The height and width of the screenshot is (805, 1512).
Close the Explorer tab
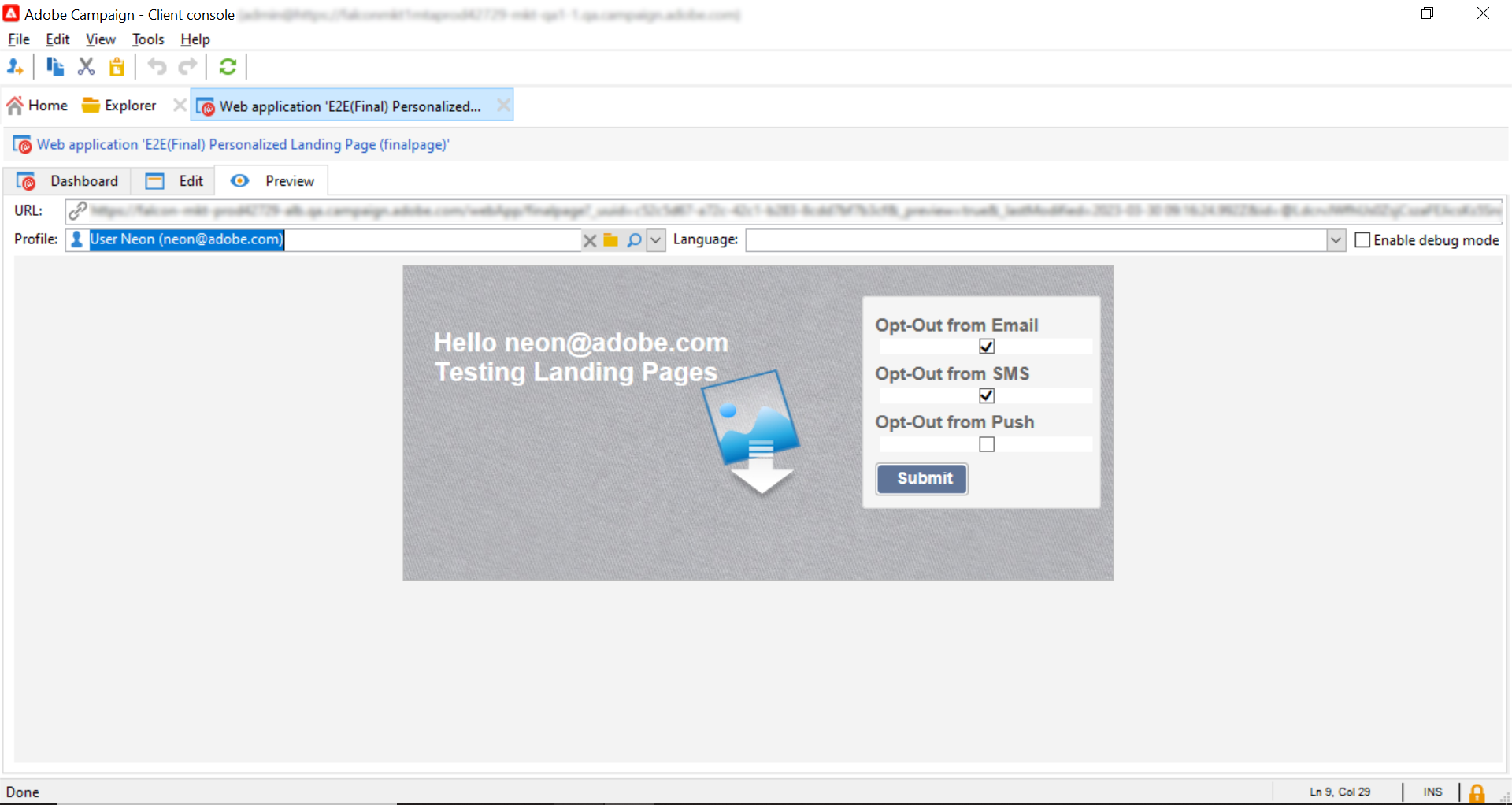180,106
